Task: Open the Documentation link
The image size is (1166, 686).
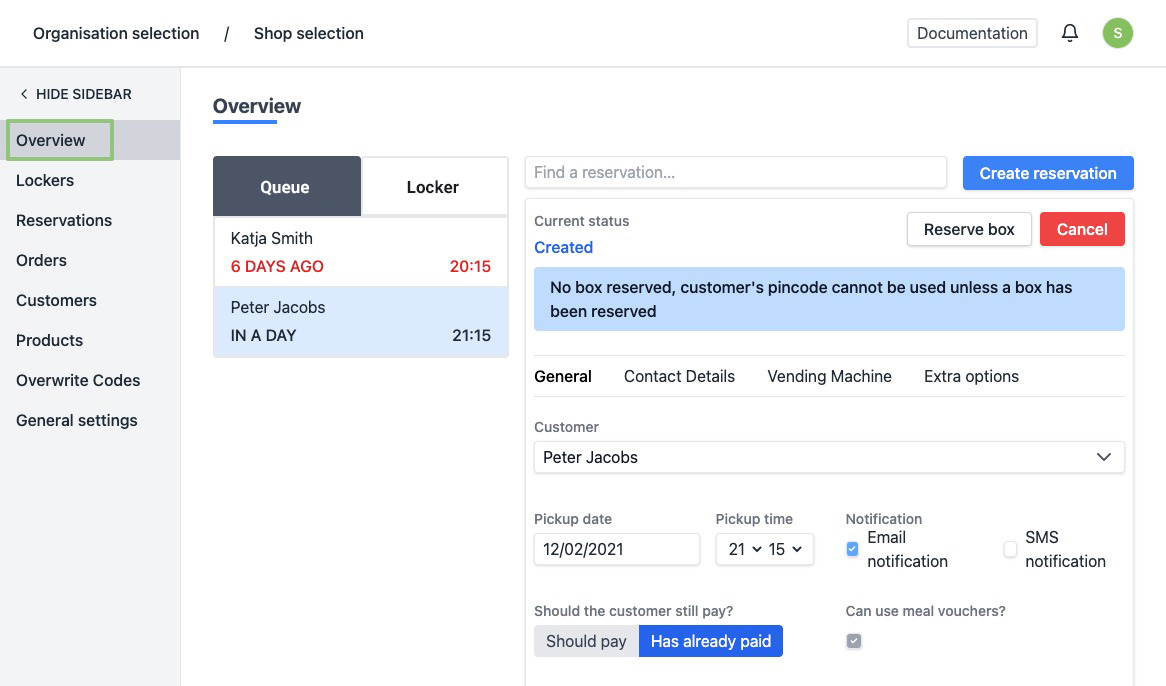Action: [x=971, y=33]
